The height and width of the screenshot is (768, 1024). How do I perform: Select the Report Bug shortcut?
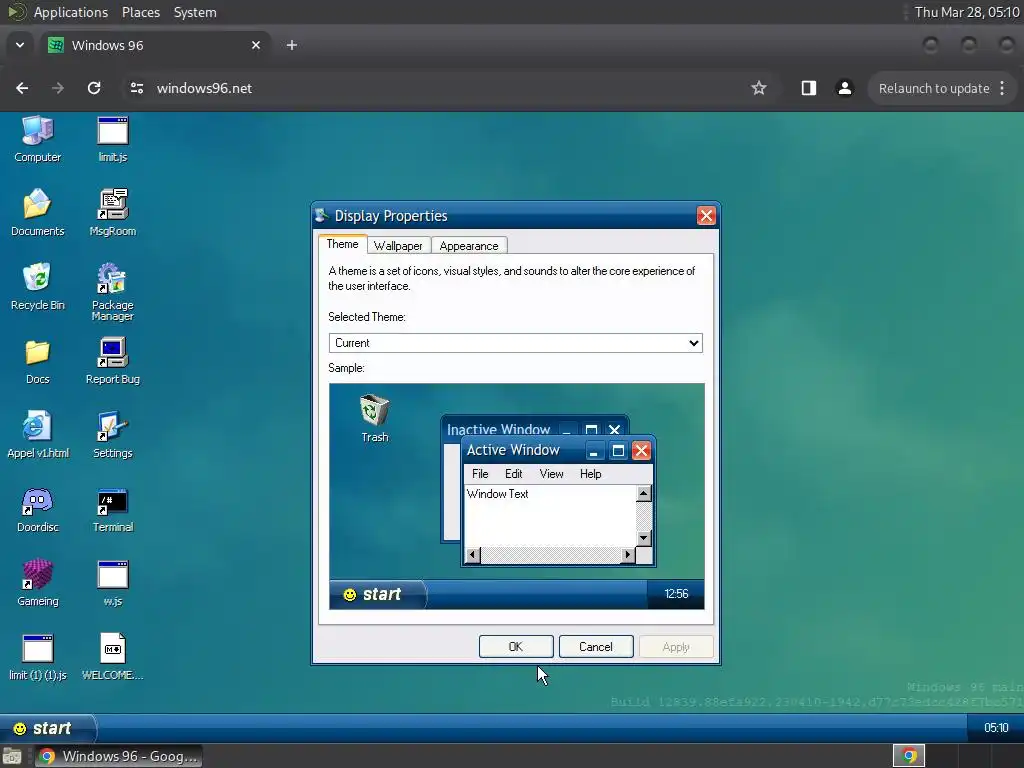(x=112, y=360)
